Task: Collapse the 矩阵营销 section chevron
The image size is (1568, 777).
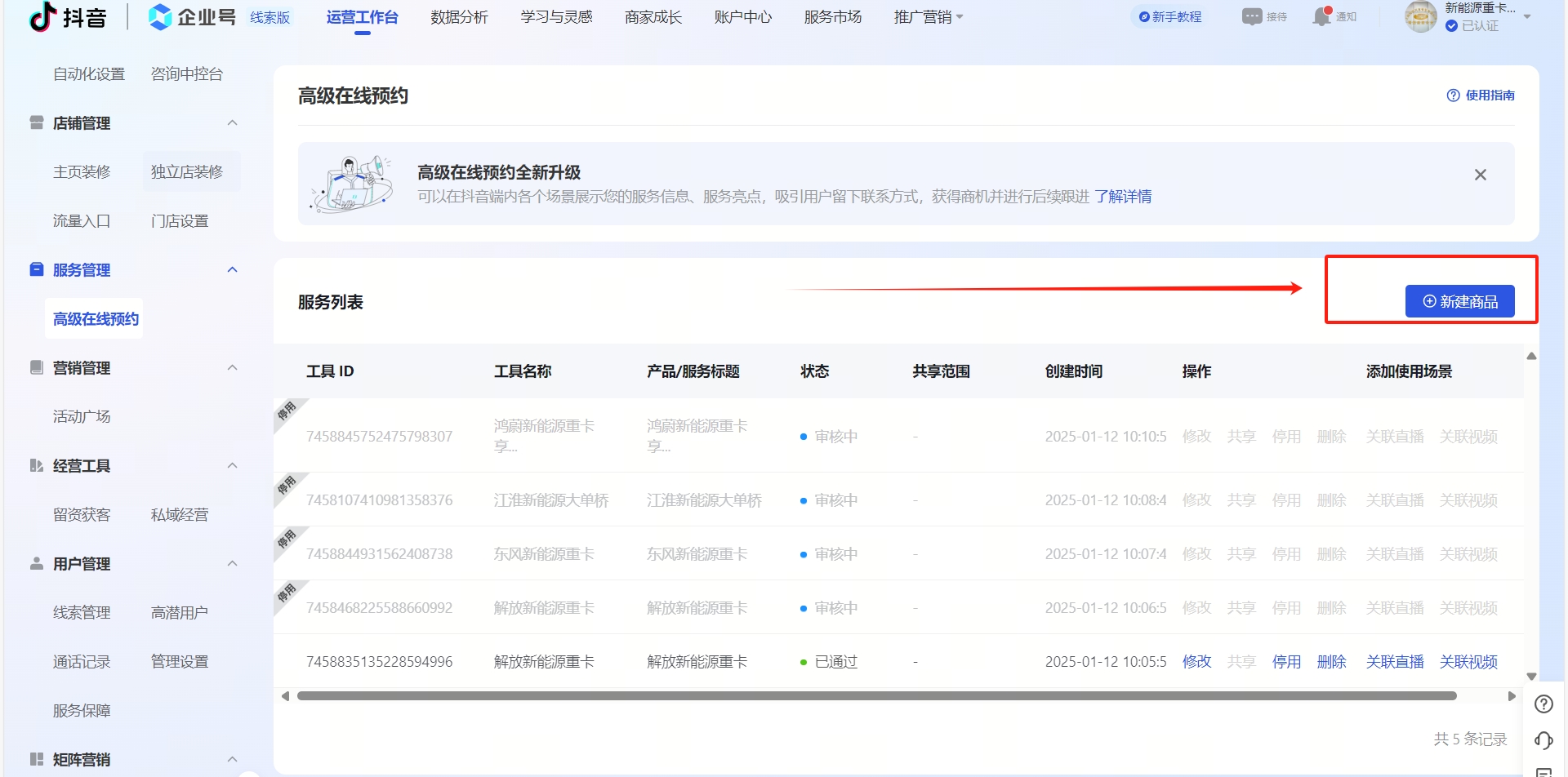Action: [x=232, y=759]
